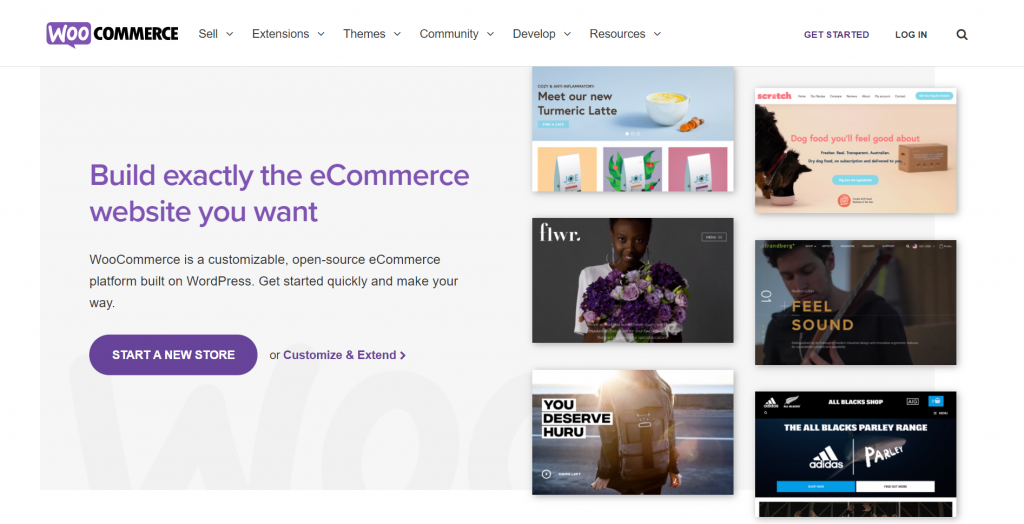This screenshot has width=1024, height=524.
Task: Click the GET STARTED link
Action: point(836,35)
